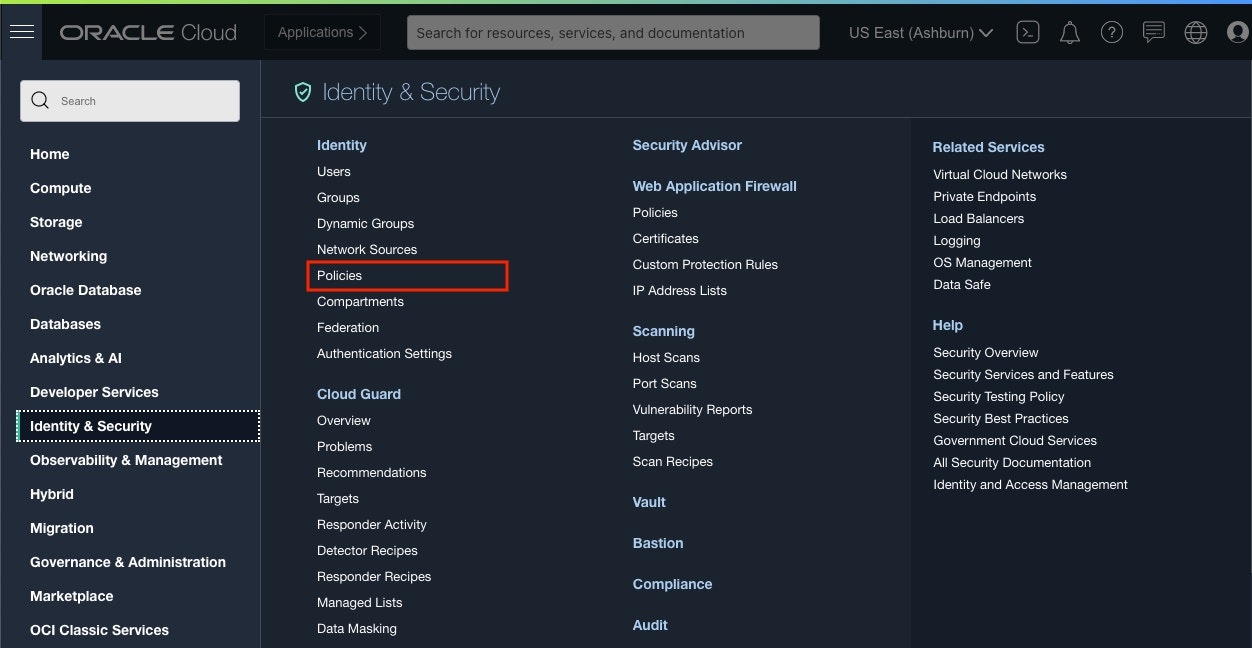Image resolution: width=1252 pixels, height=648 pixels.
Task: Open the language globe icon
Action: 1195,32
